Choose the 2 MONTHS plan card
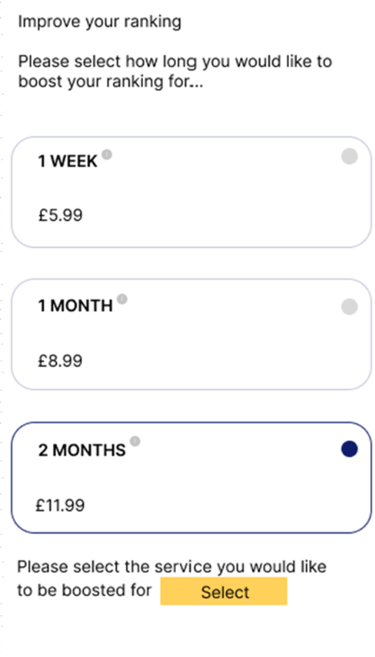The width and height of the screenshot is (375, 657). pyautogui.click(x=191, y=477)
